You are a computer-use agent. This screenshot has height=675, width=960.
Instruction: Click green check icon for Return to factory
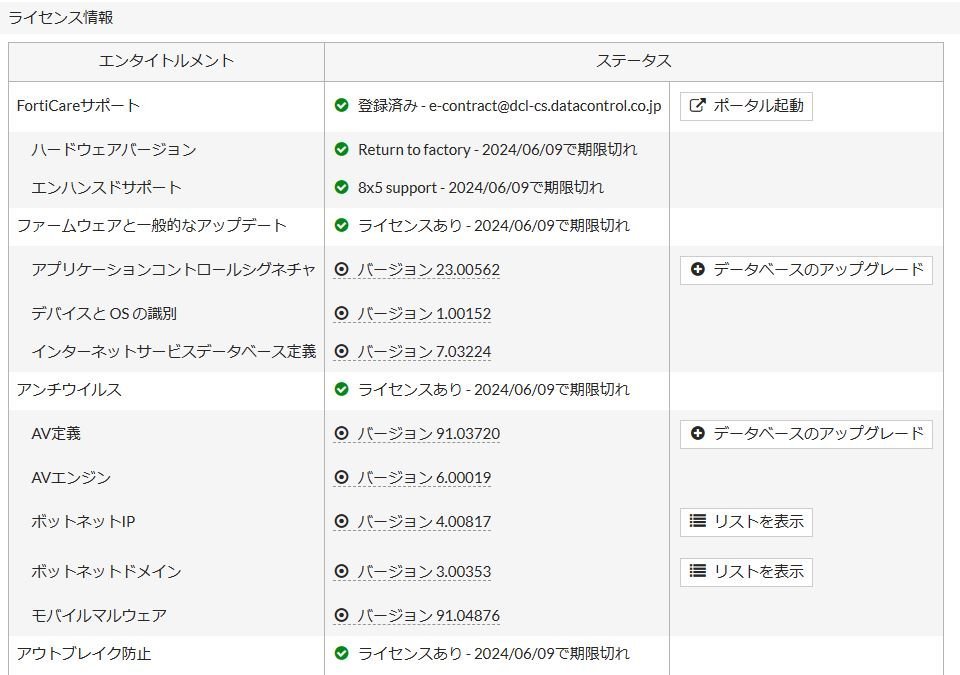click(341, 149)
